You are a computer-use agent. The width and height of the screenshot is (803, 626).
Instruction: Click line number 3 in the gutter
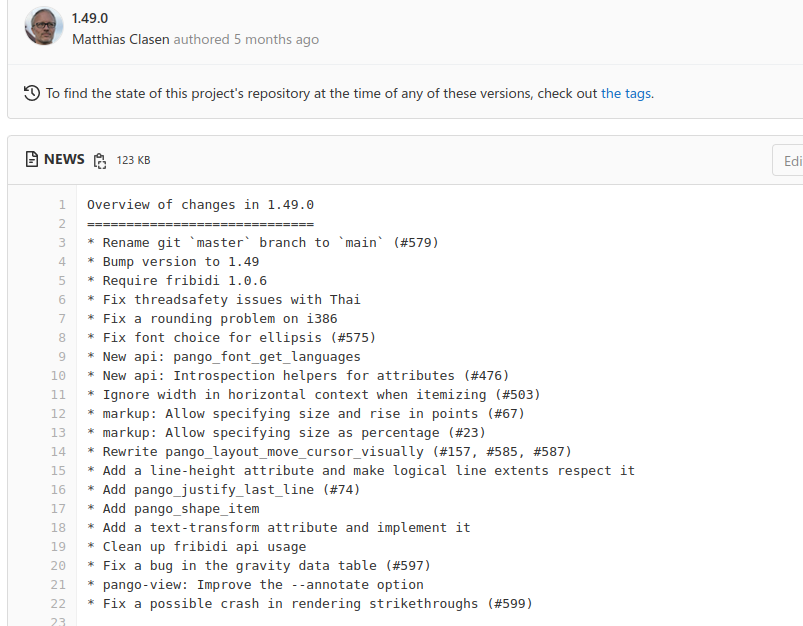62,243
